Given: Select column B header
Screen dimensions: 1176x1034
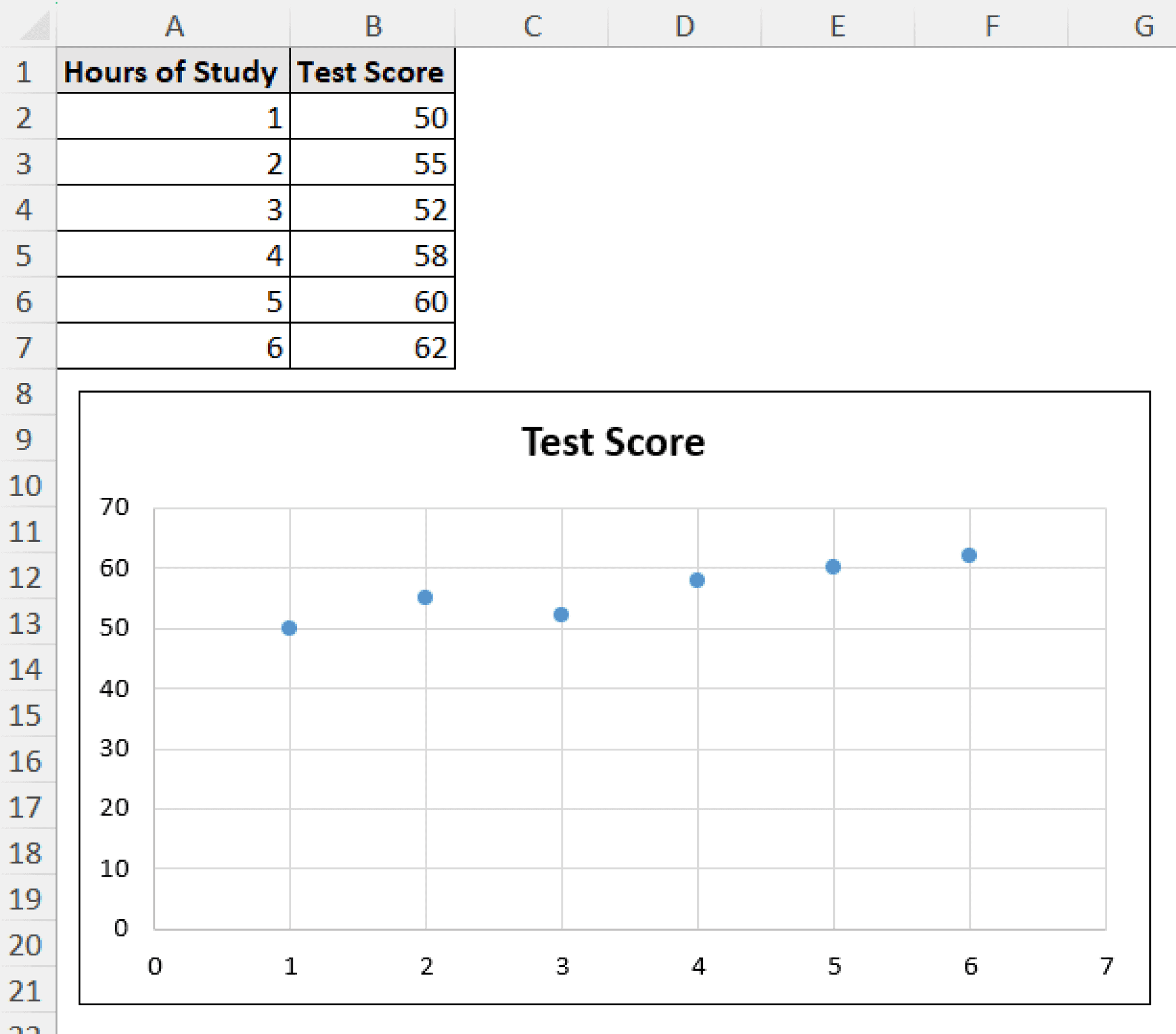Looking at the screenshot, I should [374, 24].
